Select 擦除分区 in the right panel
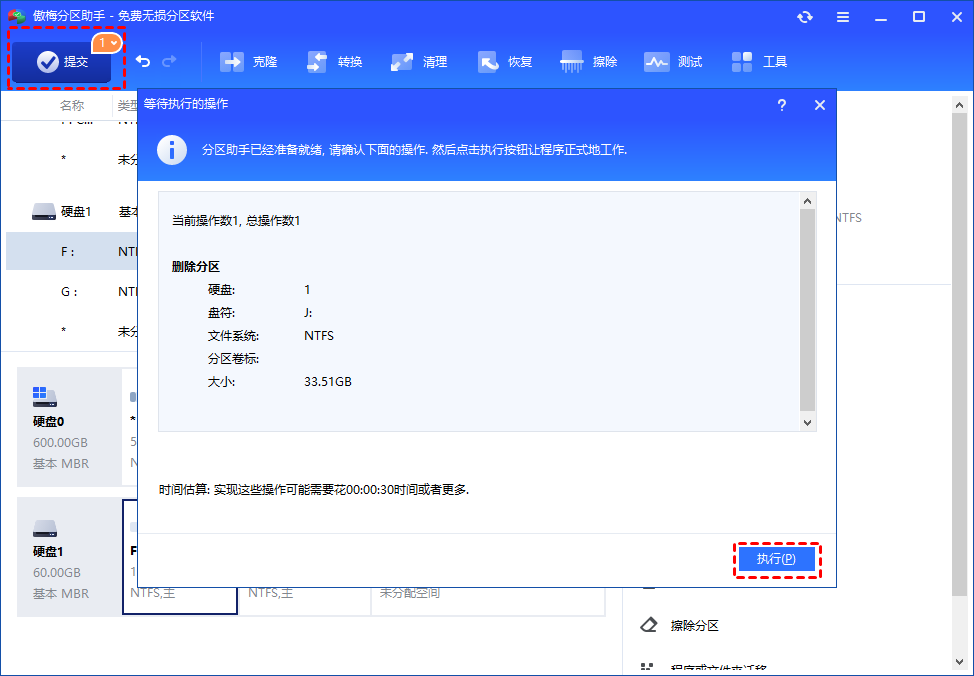 tap(694, 626)
